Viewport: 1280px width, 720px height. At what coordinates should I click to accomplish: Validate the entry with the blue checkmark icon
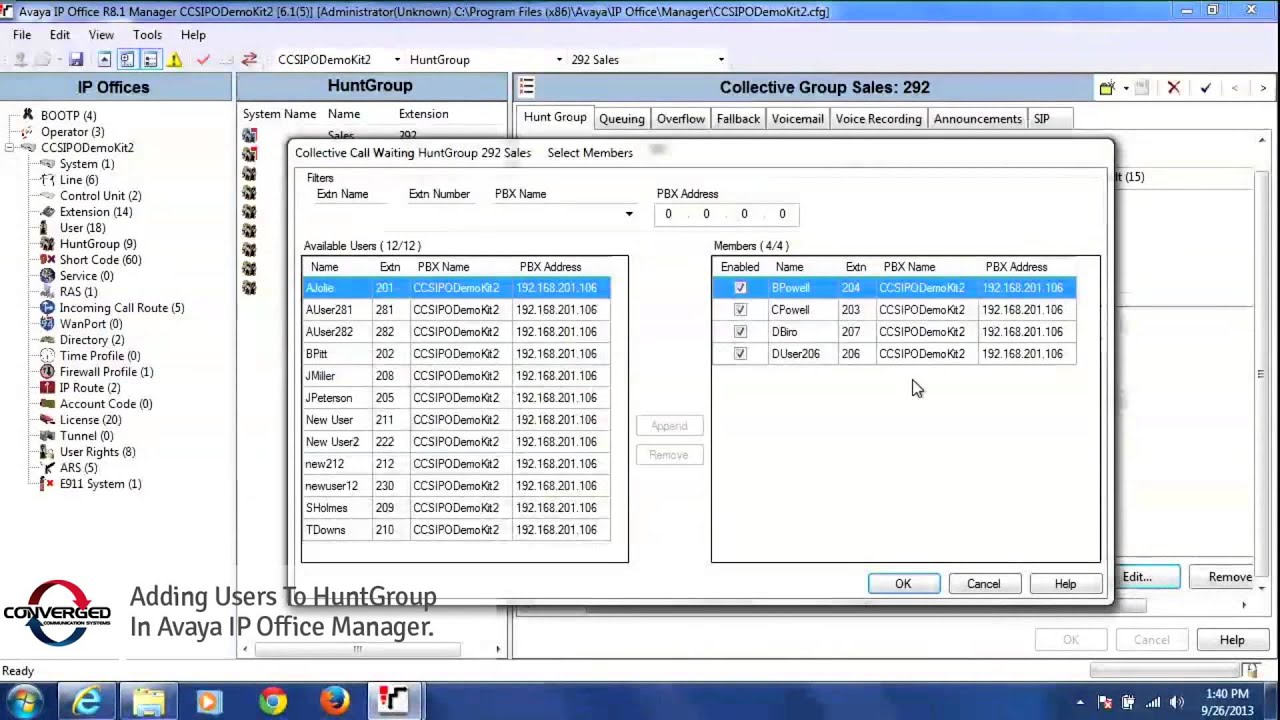tap(1205, 88)
